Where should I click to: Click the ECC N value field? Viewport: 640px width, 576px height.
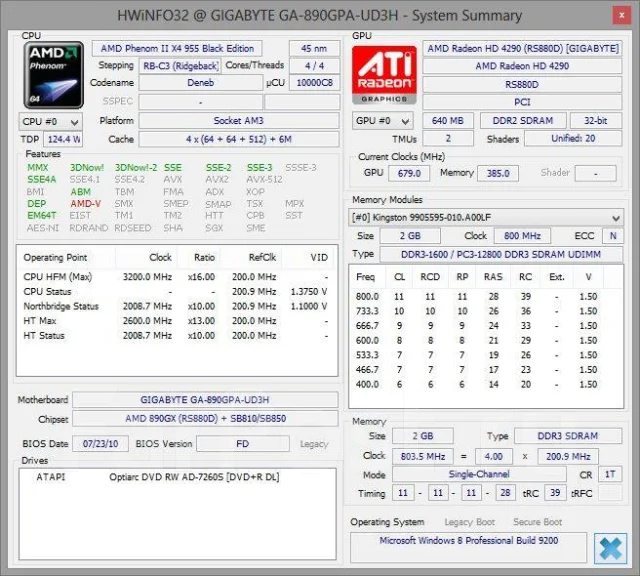pyautogui.click(x=613, y=236)
